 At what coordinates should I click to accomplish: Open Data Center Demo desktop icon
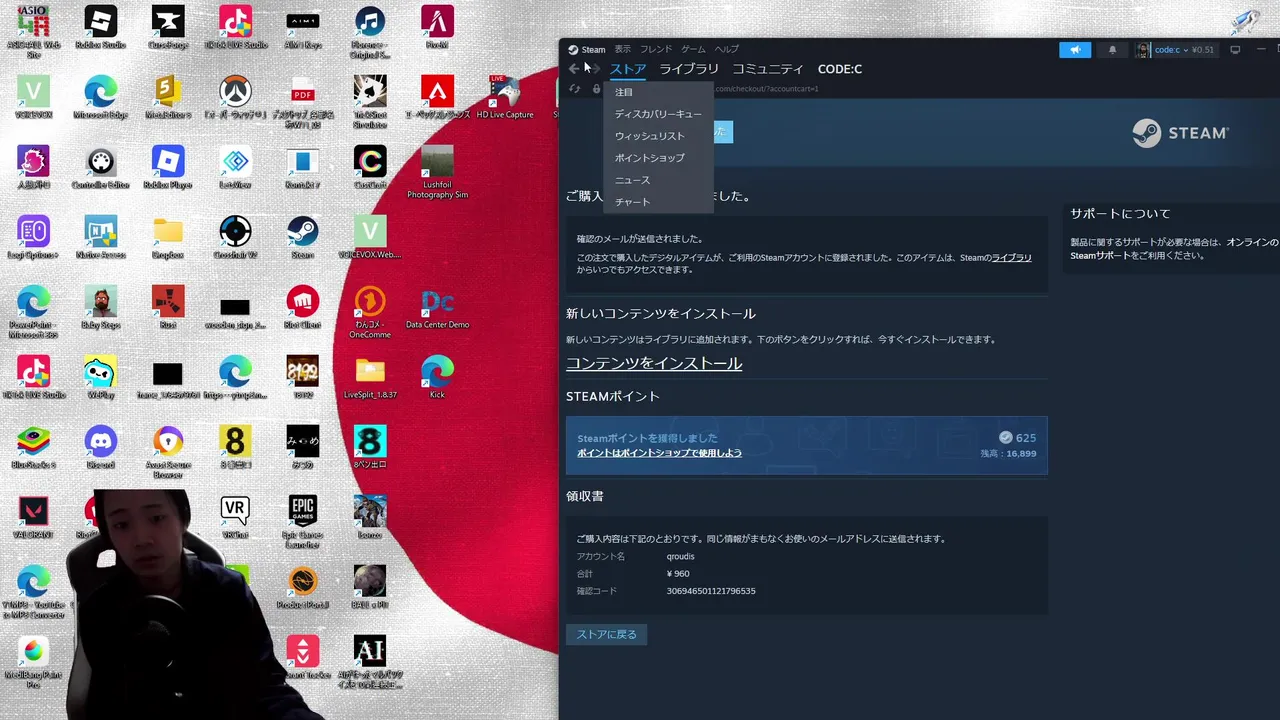click(x=437, y=309)
